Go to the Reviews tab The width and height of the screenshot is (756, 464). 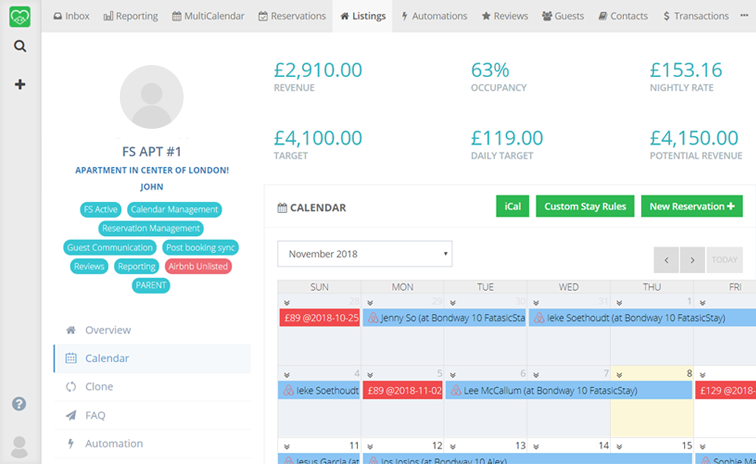tap(505, 16)
